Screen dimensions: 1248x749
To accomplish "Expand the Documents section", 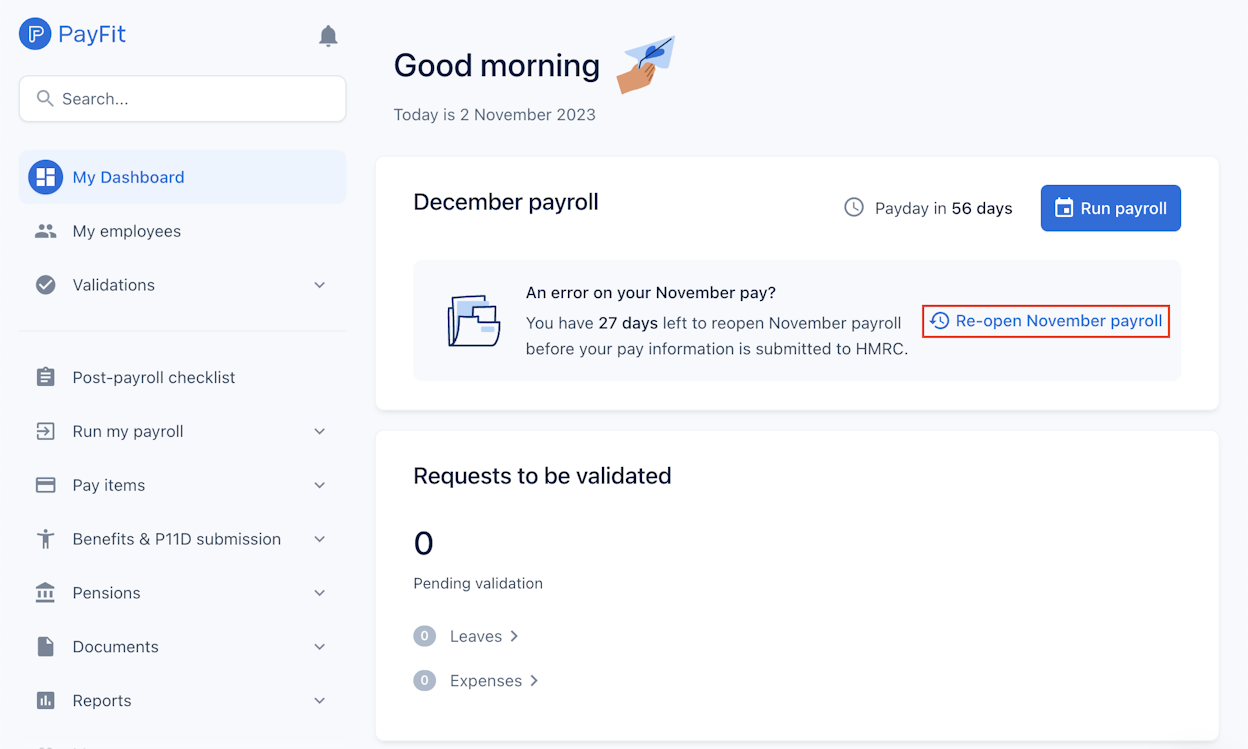I will [319, 646].
